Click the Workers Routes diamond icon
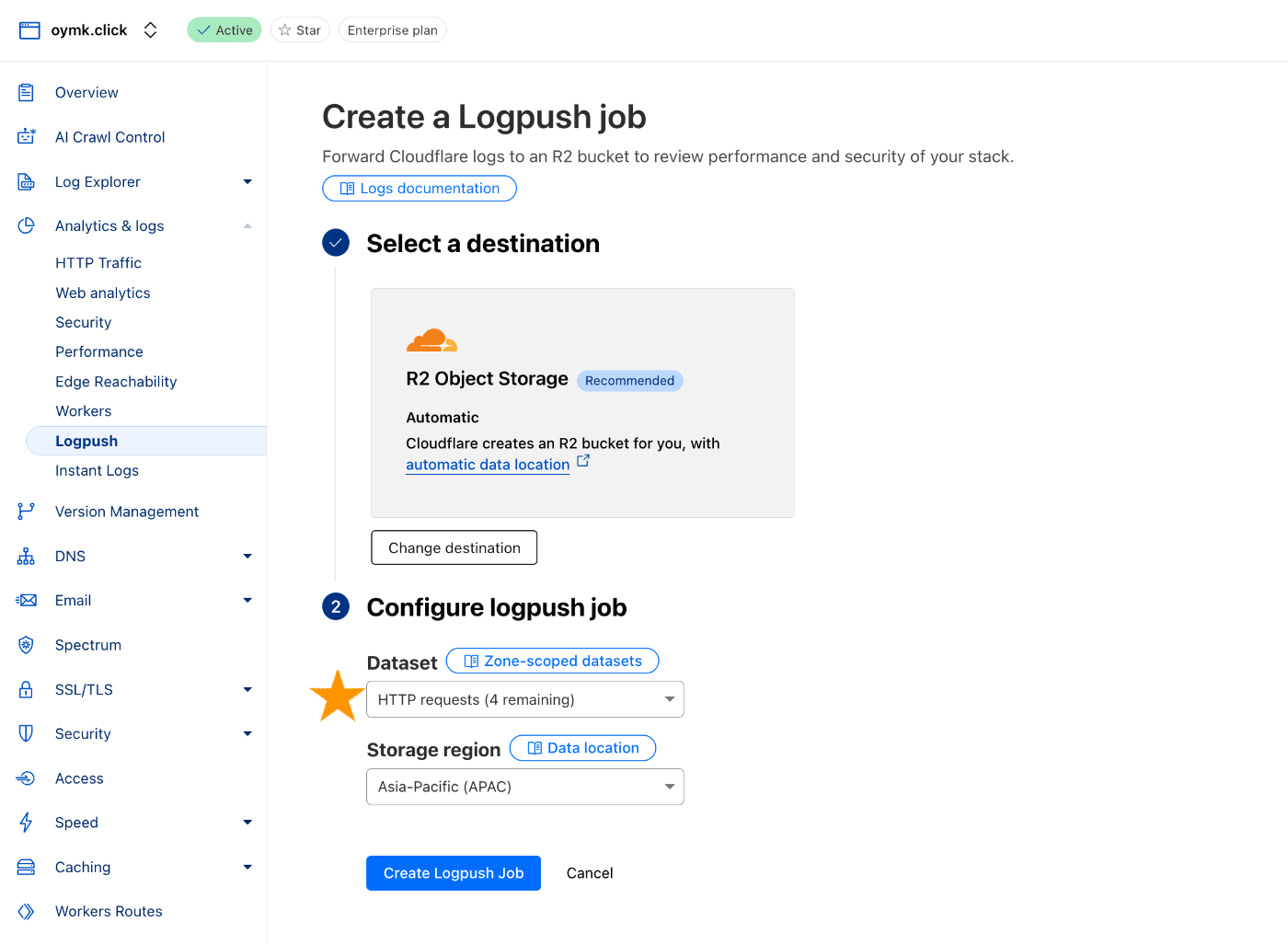This screenshot has width=1288, height=944. pos(26,912)
